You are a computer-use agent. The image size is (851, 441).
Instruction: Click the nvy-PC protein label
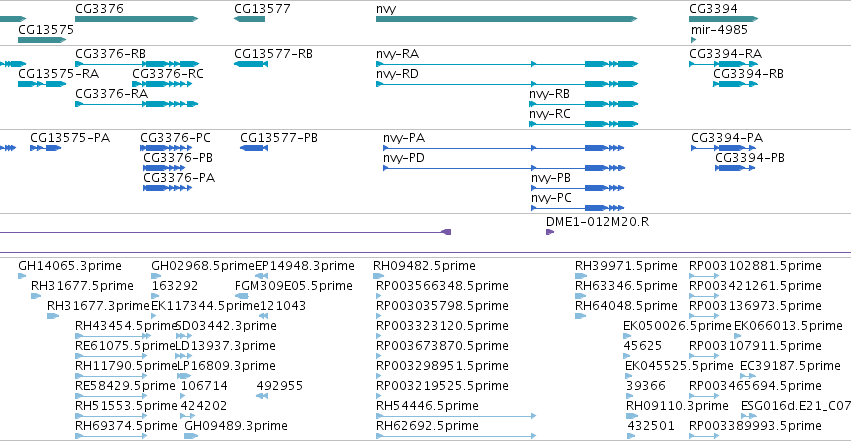(551, 198)
